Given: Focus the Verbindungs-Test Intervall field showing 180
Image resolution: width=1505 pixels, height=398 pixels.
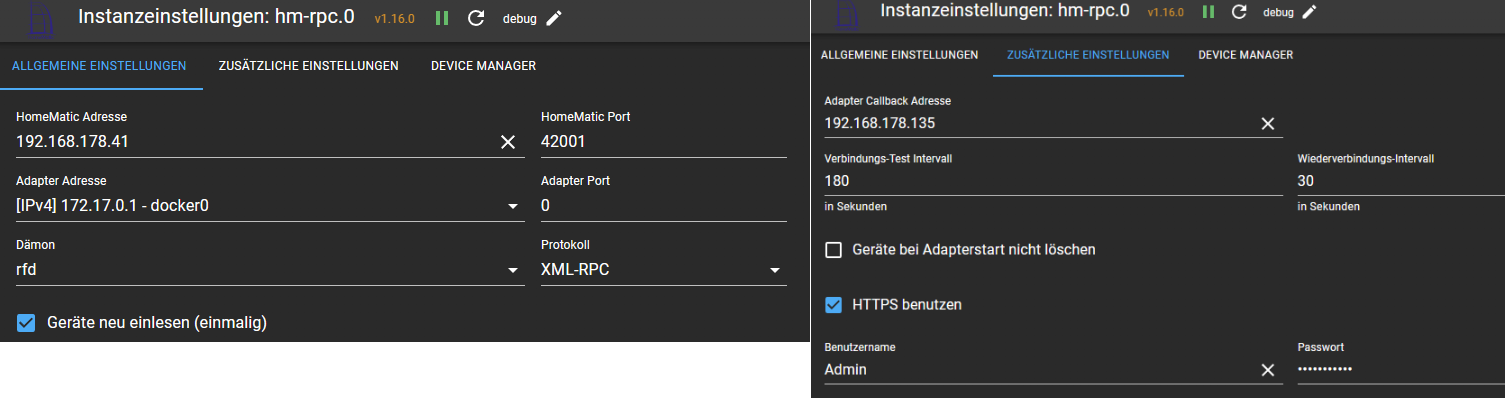Looking at the screenshot, I should tap(1053, 181).
